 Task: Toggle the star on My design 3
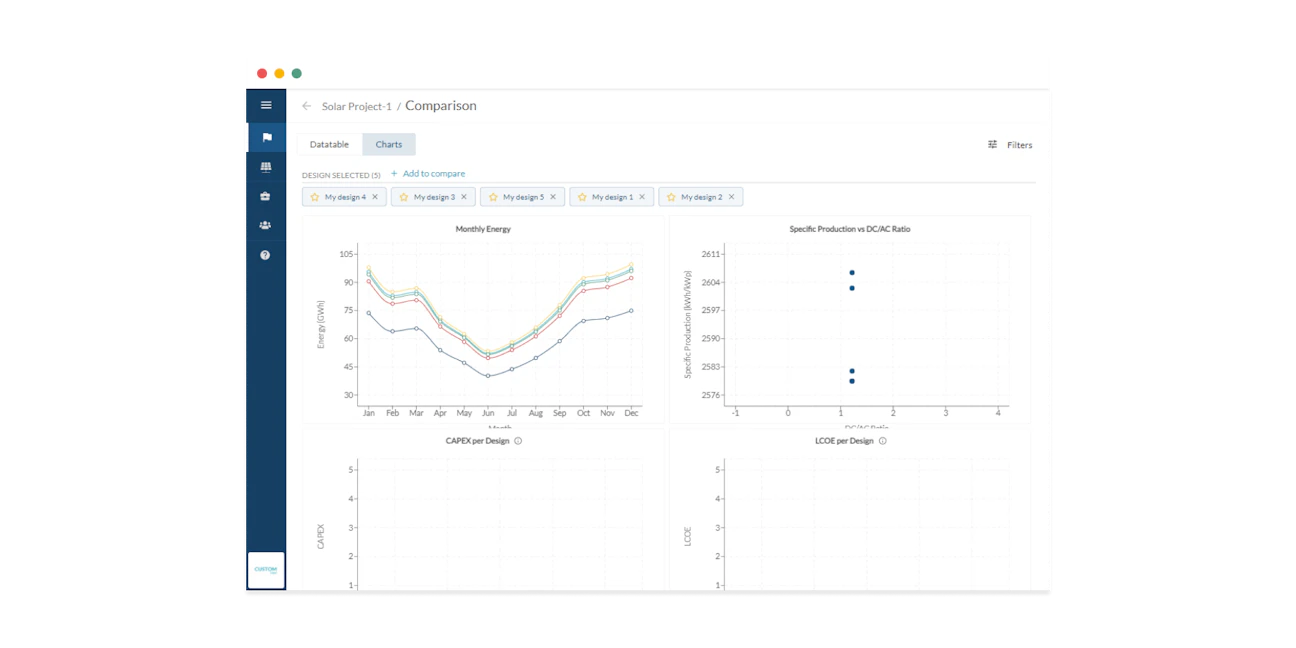[x=404, y=197]
